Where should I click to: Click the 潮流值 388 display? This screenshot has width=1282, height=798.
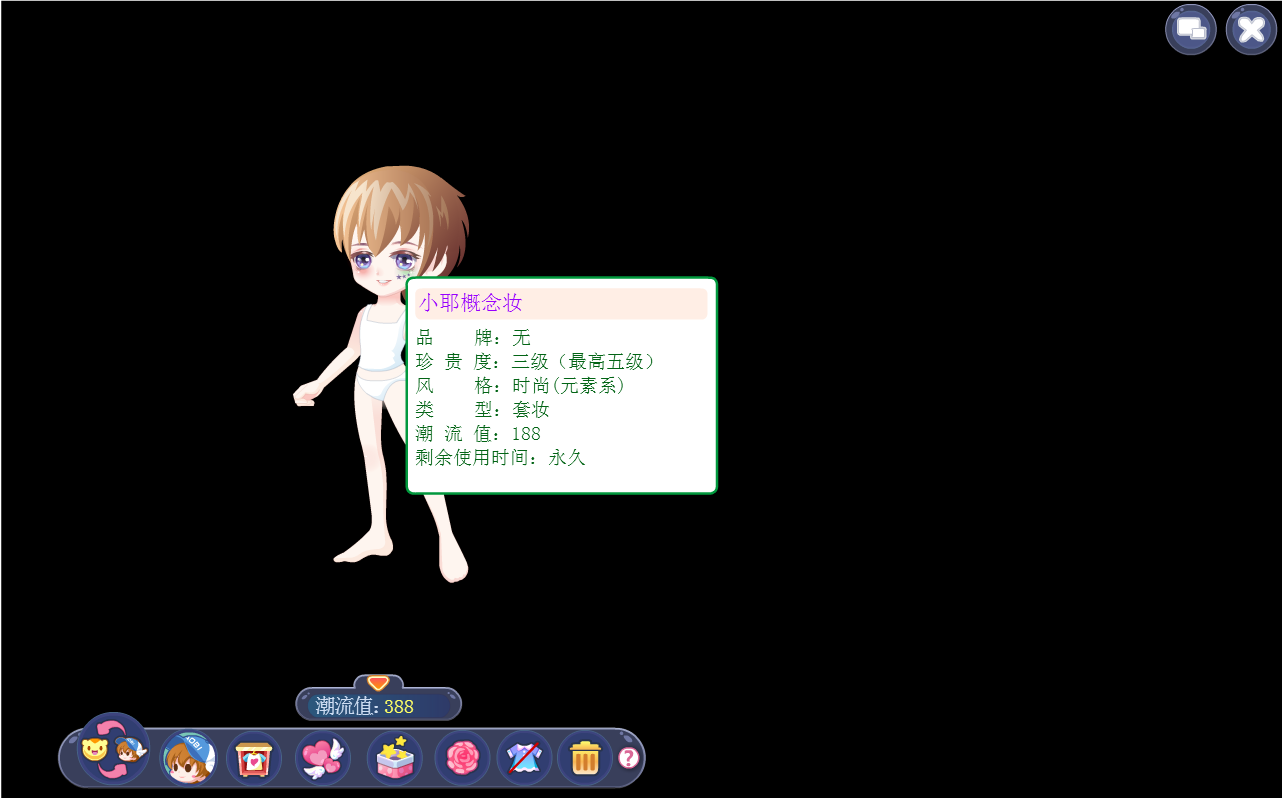coord(378,706)
